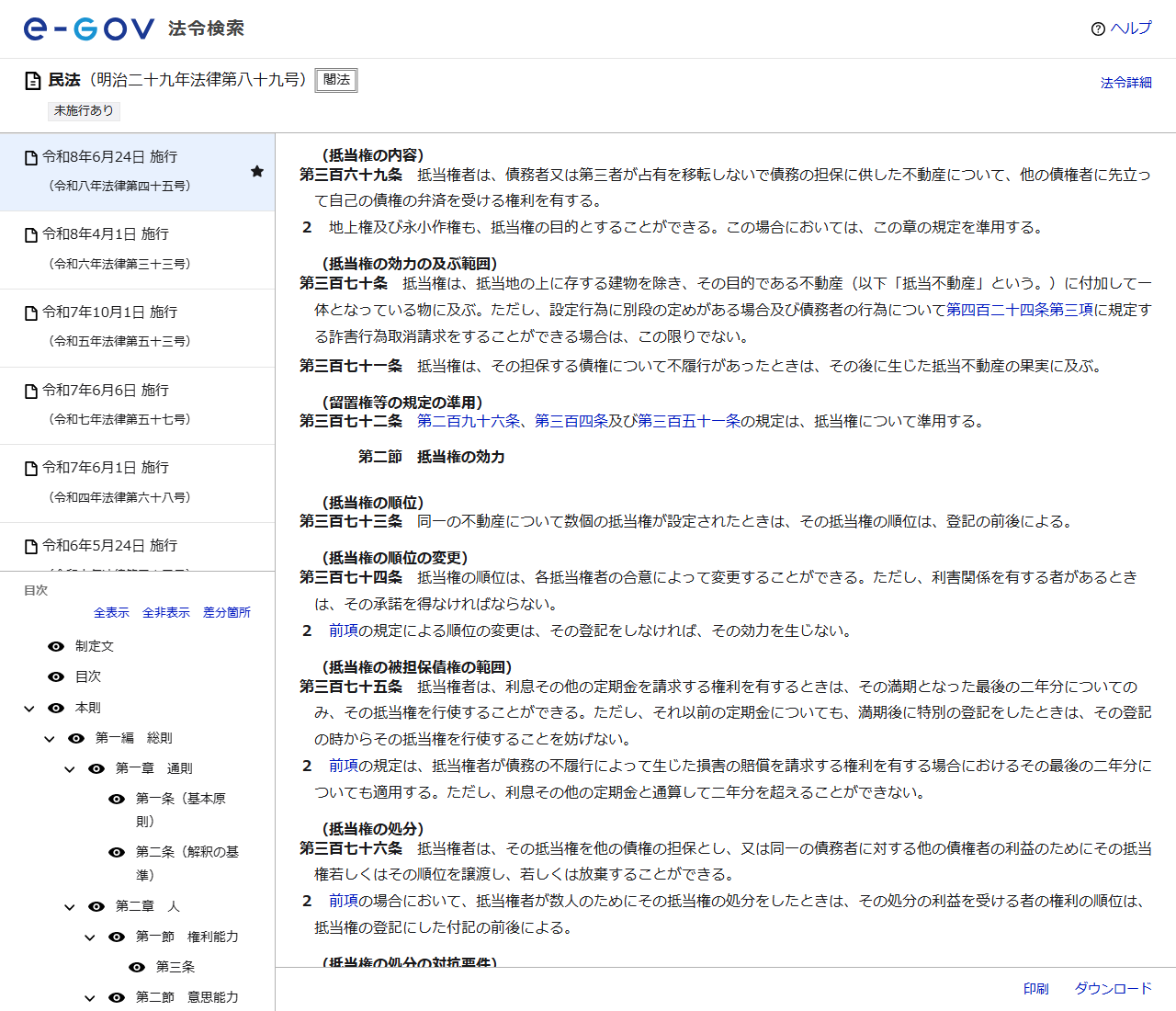Select the 令和7年10月1日 施行 version

pos(138,328)
